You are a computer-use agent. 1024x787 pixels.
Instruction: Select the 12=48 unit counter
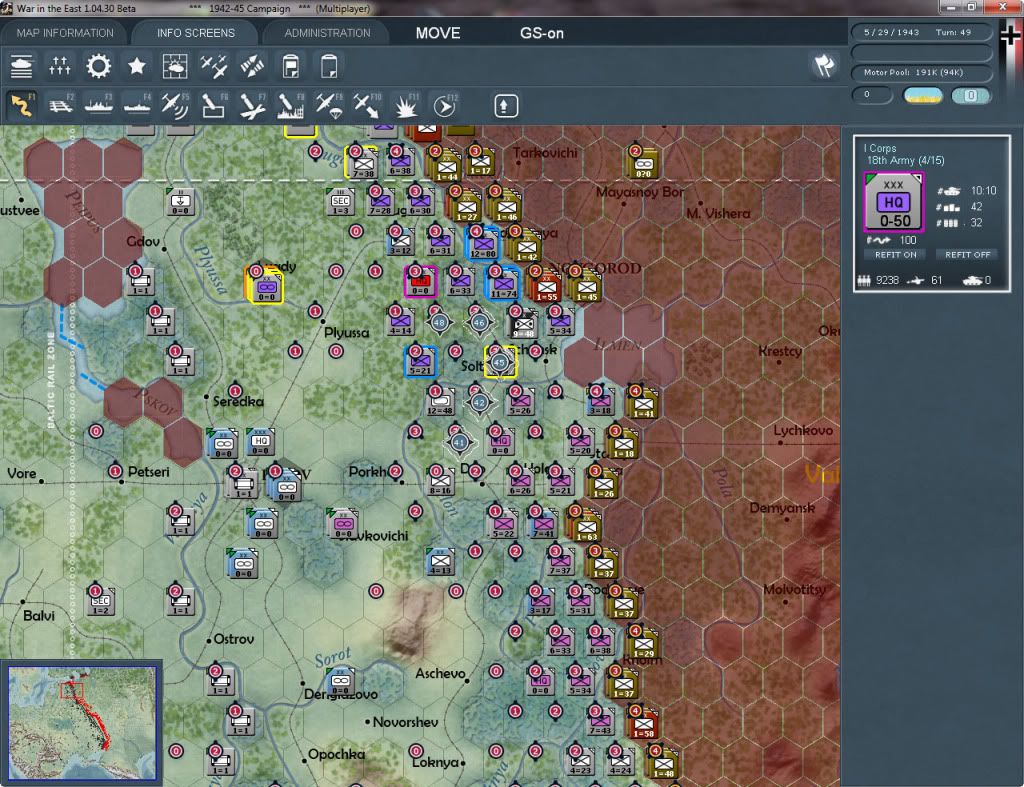point(440,401)
